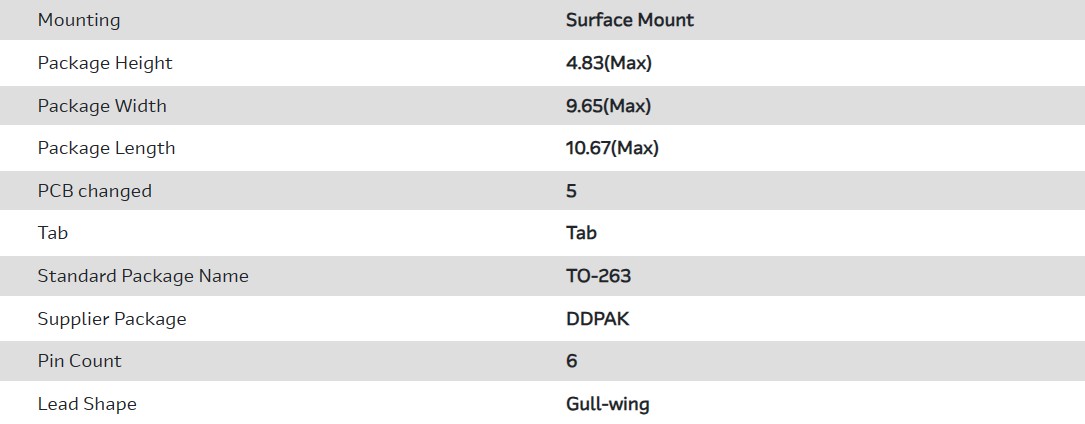Select the Gull-wing lead shape value
The image size is (1085, 424).
[x=608, y=404]
